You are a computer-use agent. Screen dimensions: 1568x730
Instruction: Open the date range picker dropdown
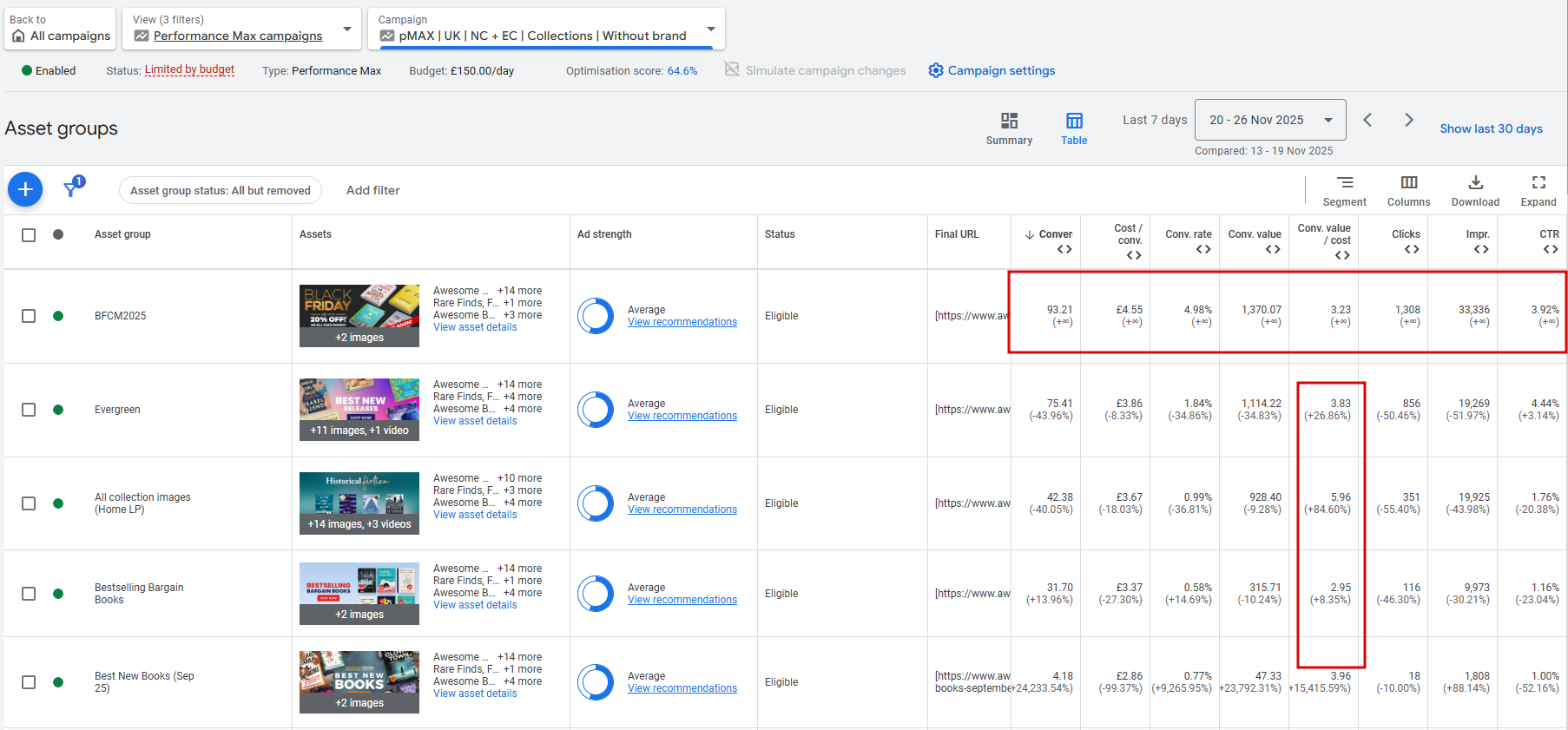(x=1270, y=120)
